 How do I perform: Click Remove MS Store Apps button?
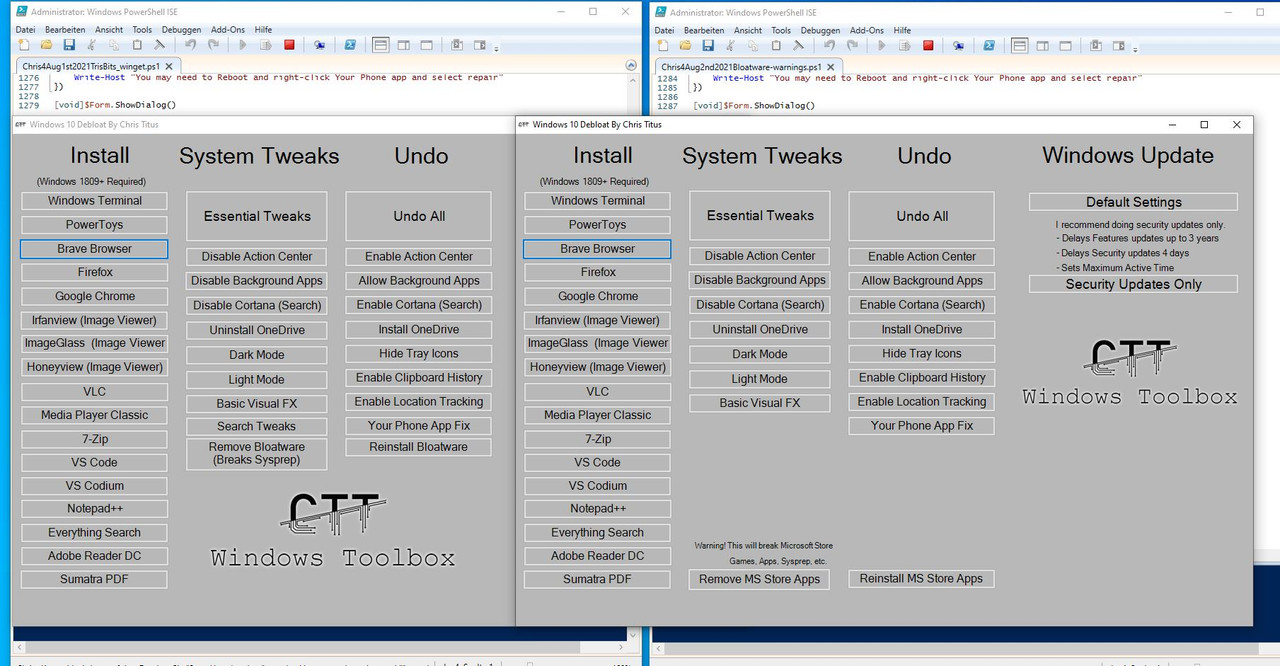[760, 579]
